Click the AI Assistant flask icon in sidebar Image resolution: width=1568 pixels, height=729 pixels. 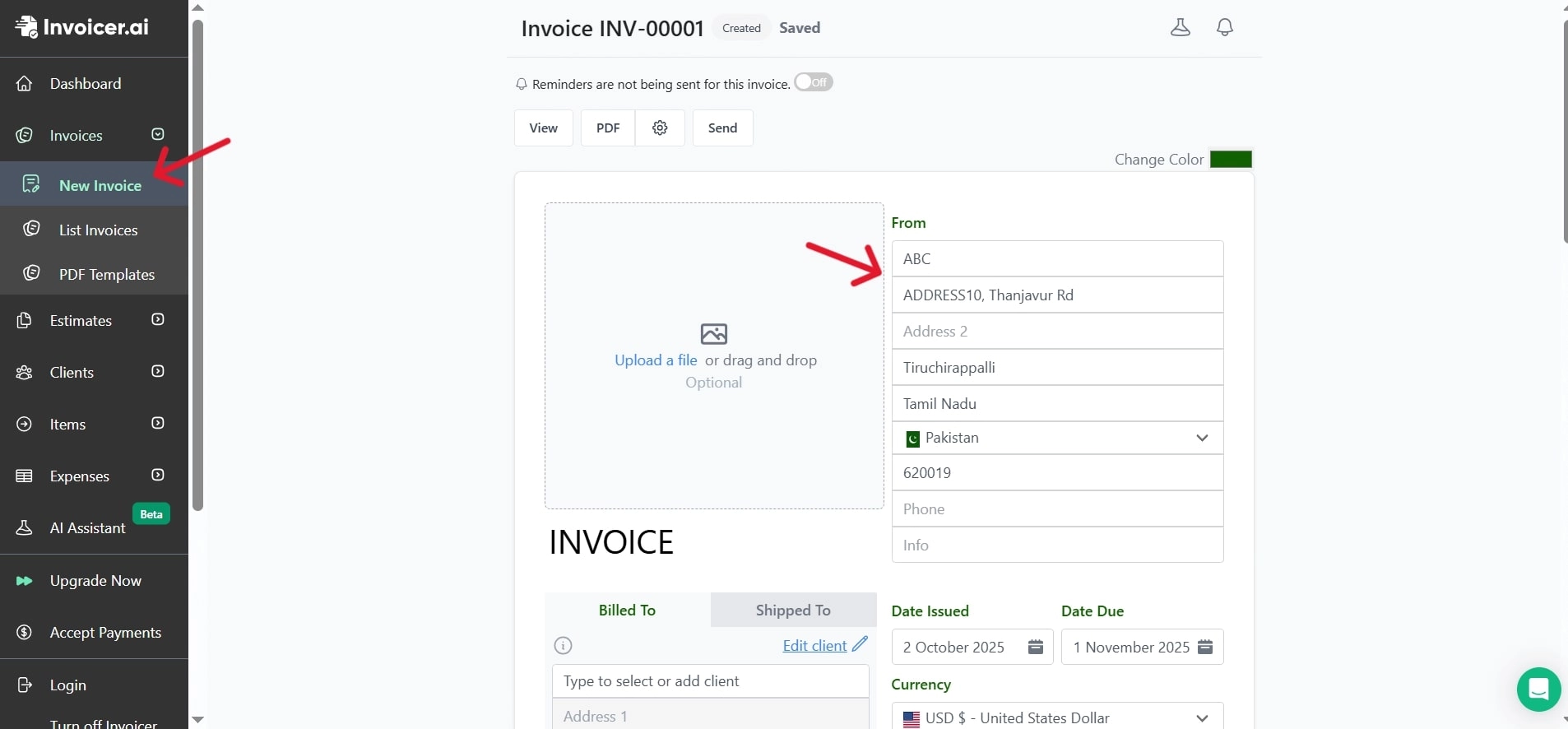25,527
